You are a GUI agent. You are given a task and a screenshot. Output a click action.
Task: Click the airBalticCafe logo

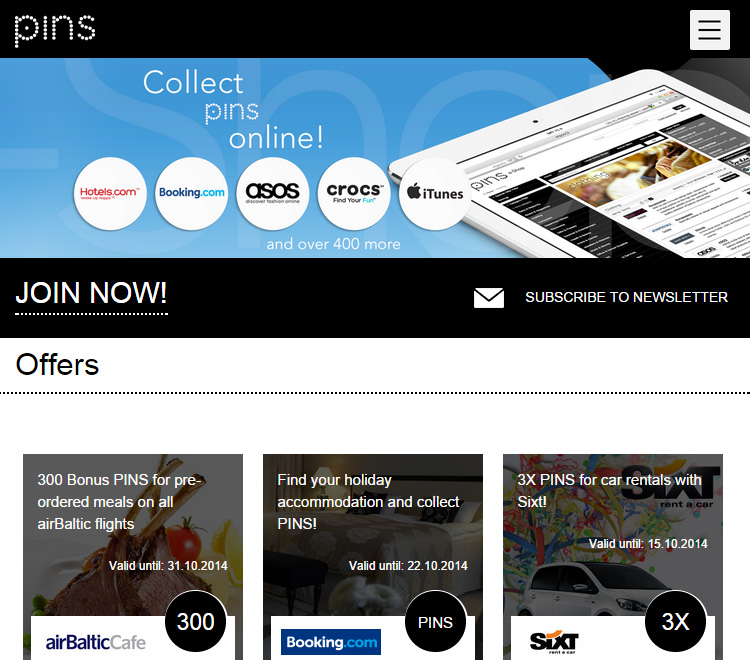coord(96,642)
